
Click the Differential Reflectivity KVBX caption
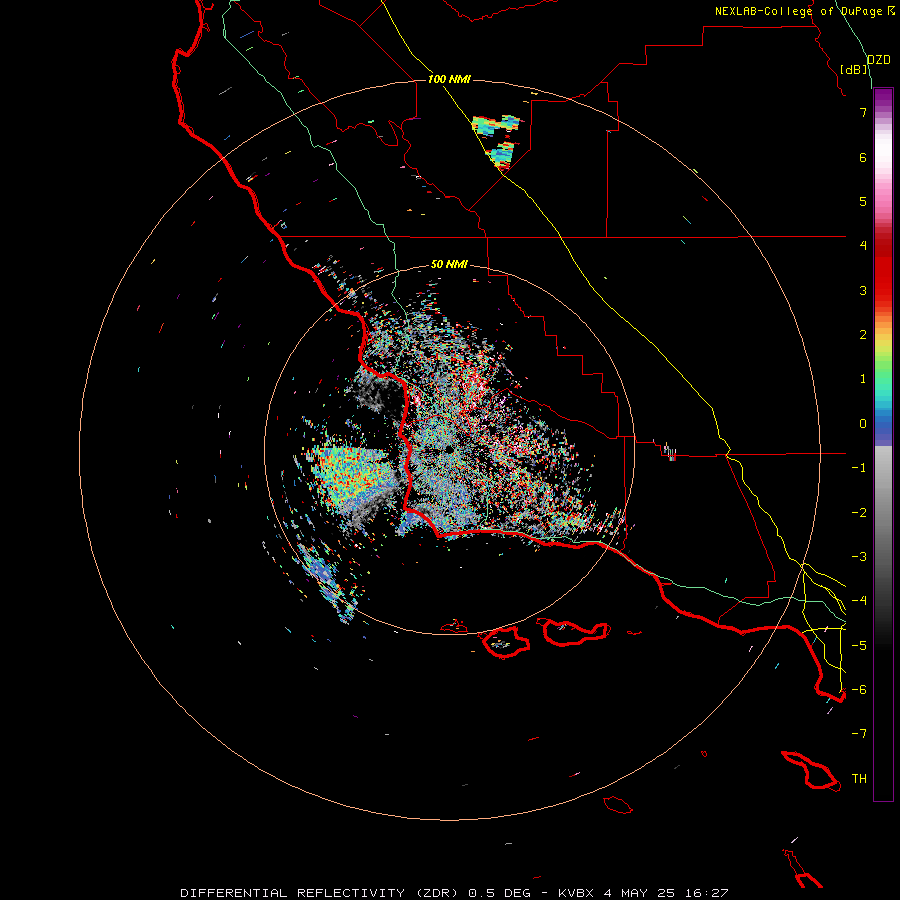tap(454, 893)
